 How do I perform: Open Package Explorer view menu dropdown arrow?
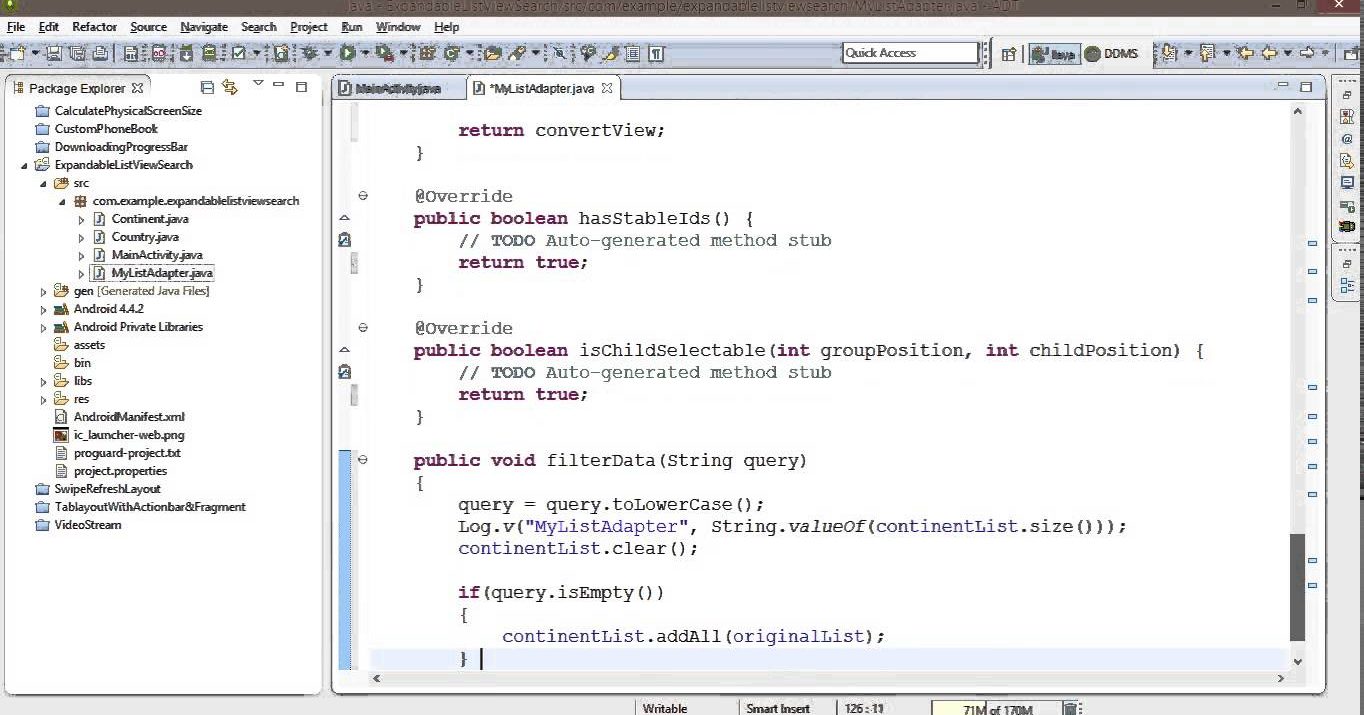click(257, 84)
